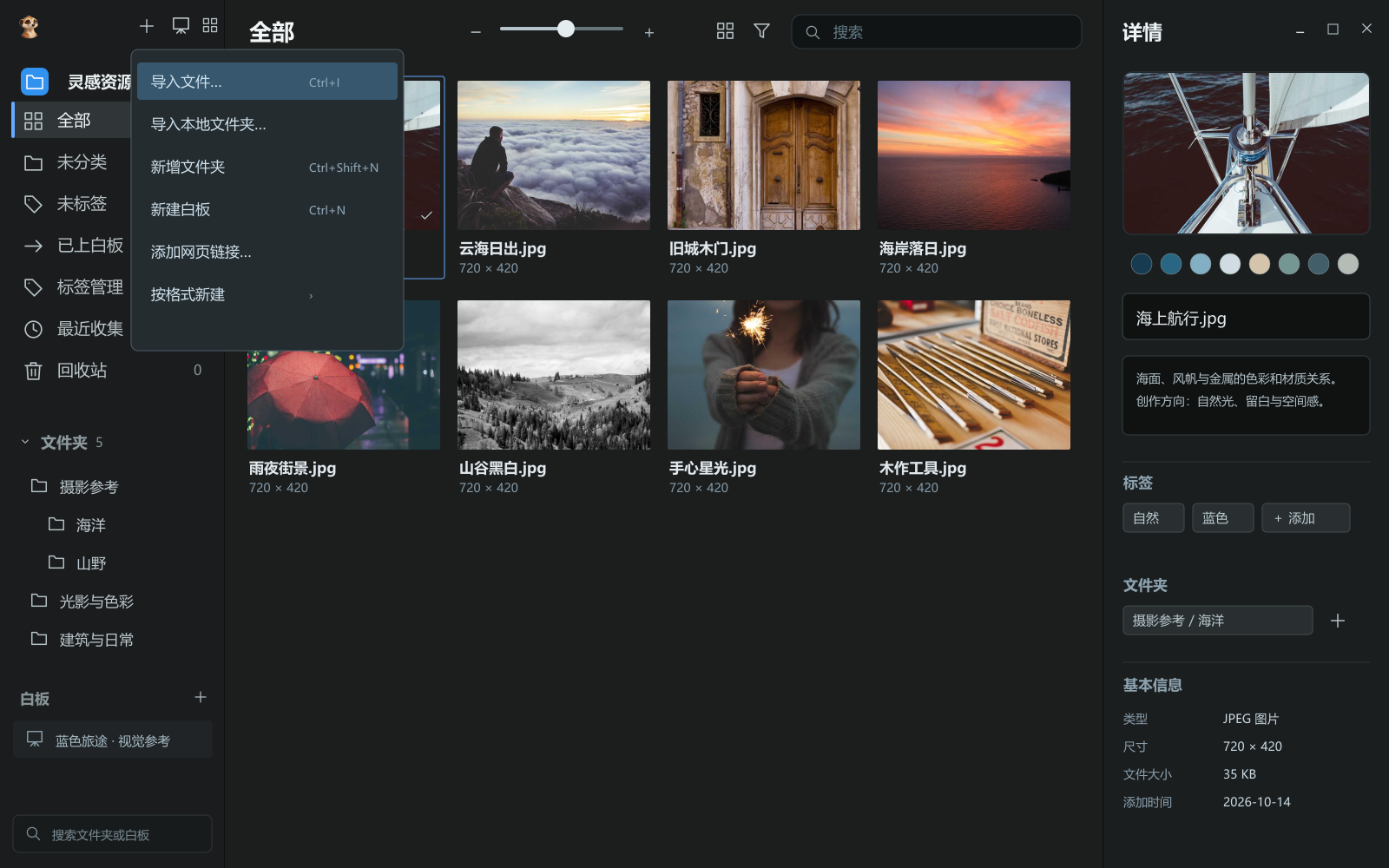Edit the 海上航行.jpg name field
The height and width of the screenshot is (868, 1389).
click(1246, 317)
